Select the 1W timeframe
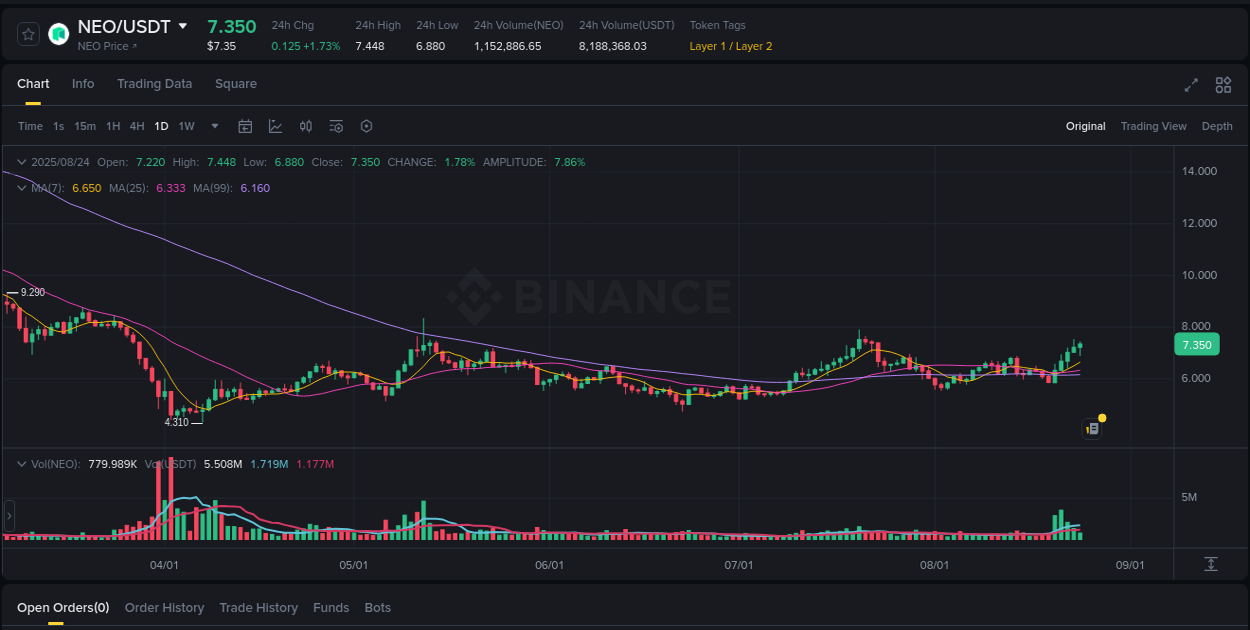 pyautogui.click(x=186, y=126)
